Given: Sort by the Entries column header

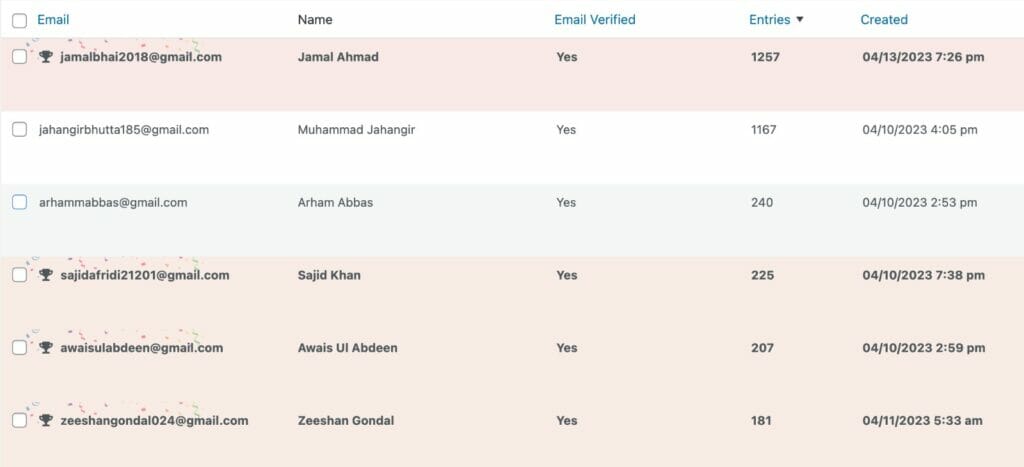Looking at the screenshot, I should (769, 20).
